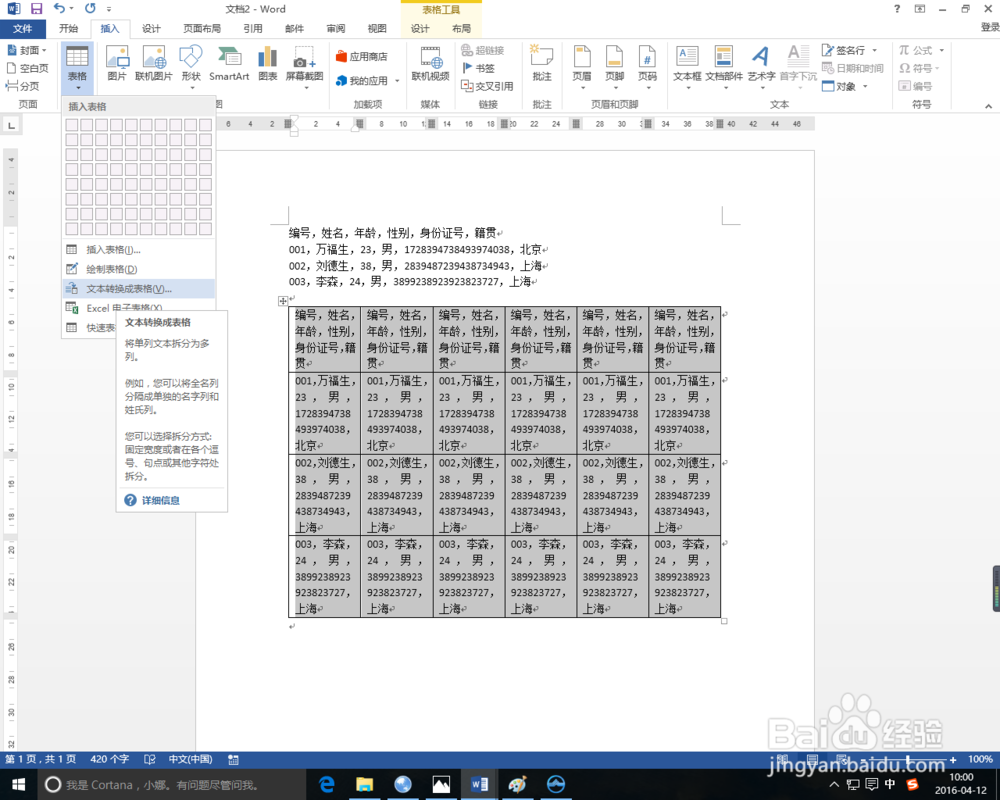Open the Footer (页脚) options
The image size is (1000, 800).
pos(615,66)
